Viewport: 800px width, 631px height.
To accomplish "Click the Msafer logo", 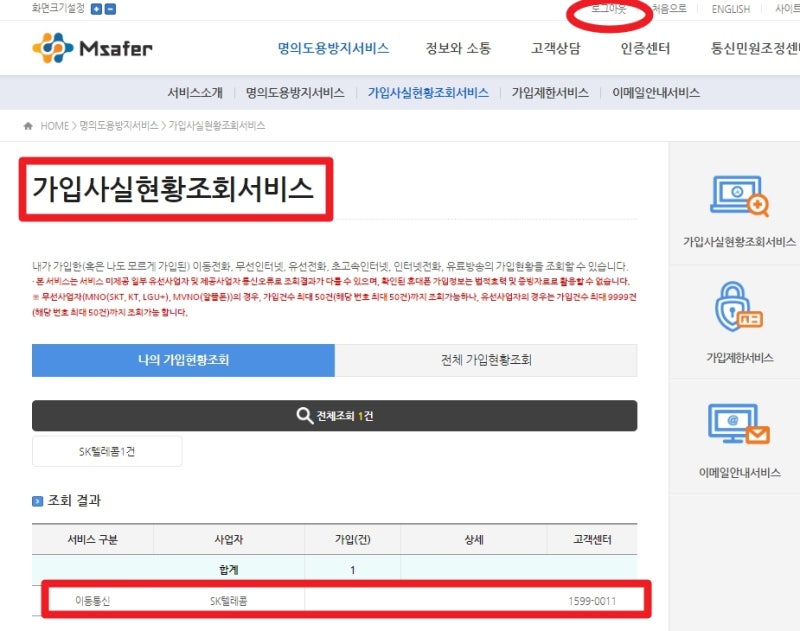I will (92, 48).
